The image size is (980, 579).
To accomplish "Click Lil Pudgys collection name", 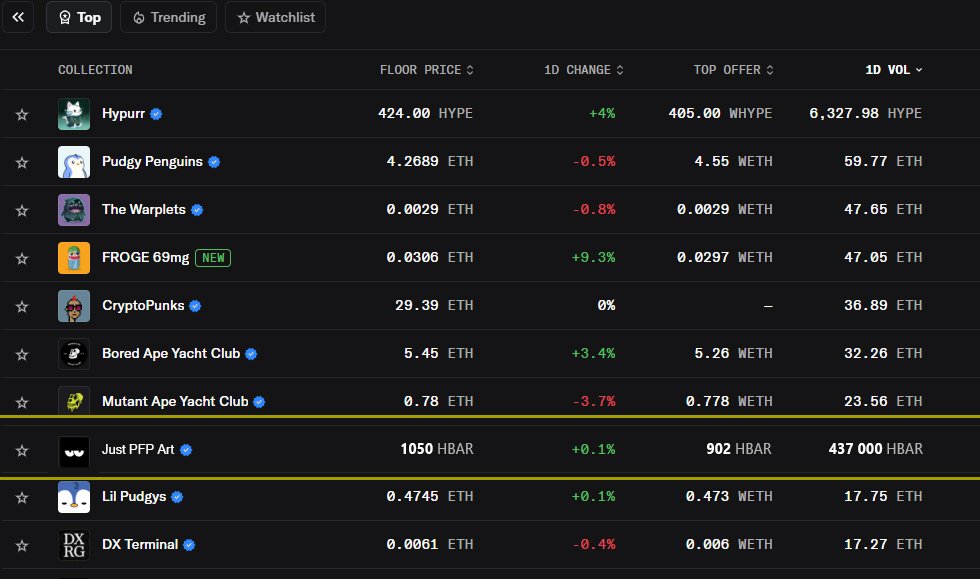I will (x=134, y=497).
